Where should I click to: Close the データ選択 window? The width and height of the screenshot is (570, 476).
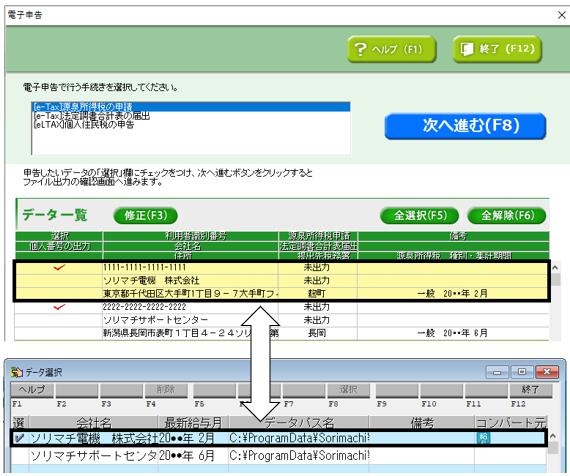coord(547,372)
